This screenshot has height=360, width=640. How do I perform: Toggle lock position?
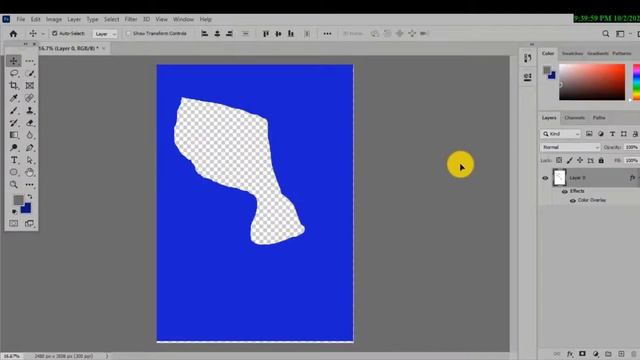(580, 160)
